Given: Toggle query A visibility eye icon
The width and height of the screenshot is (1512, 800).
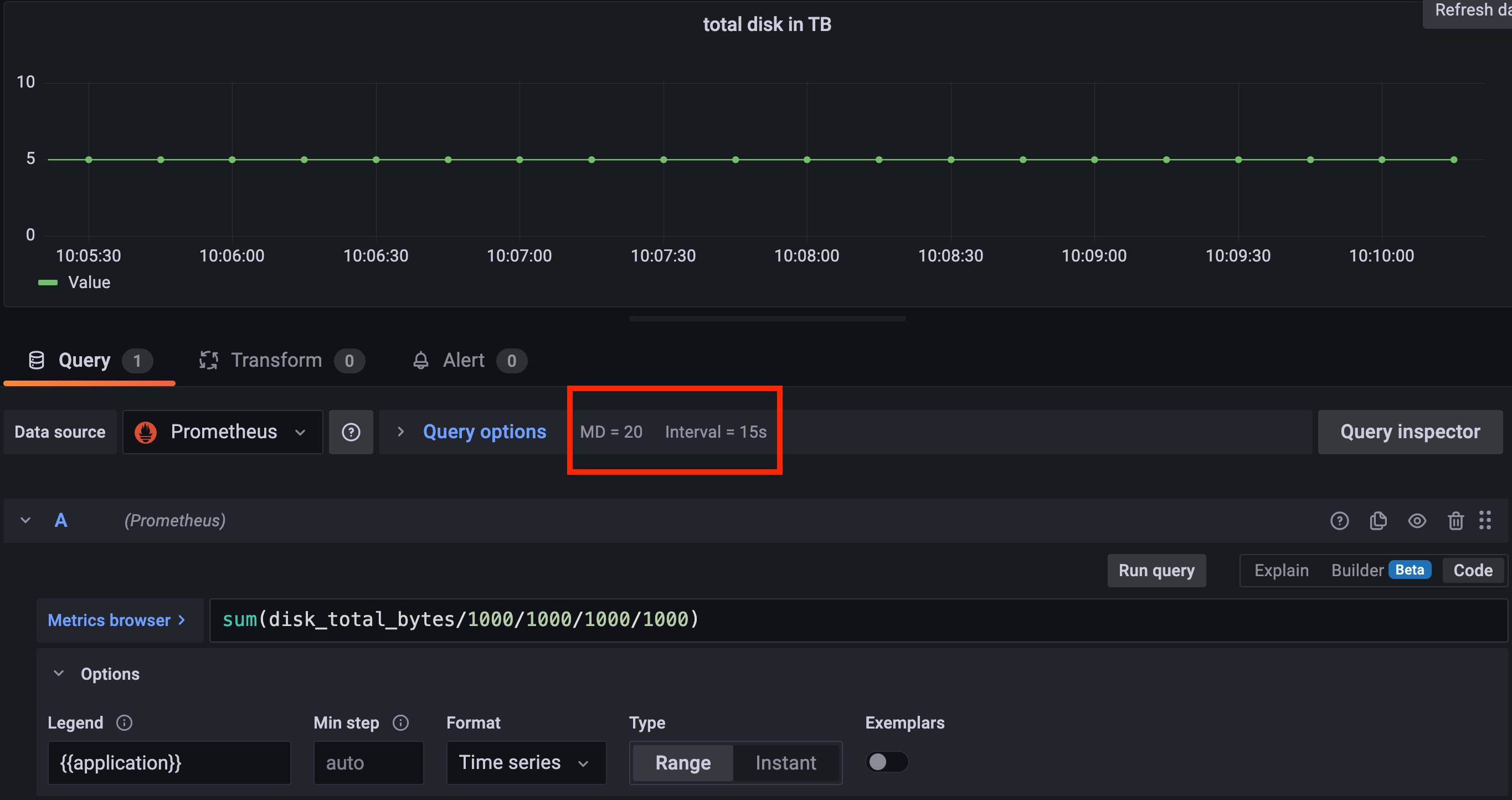Looking at the screenshot, I should pos(1417,521).
